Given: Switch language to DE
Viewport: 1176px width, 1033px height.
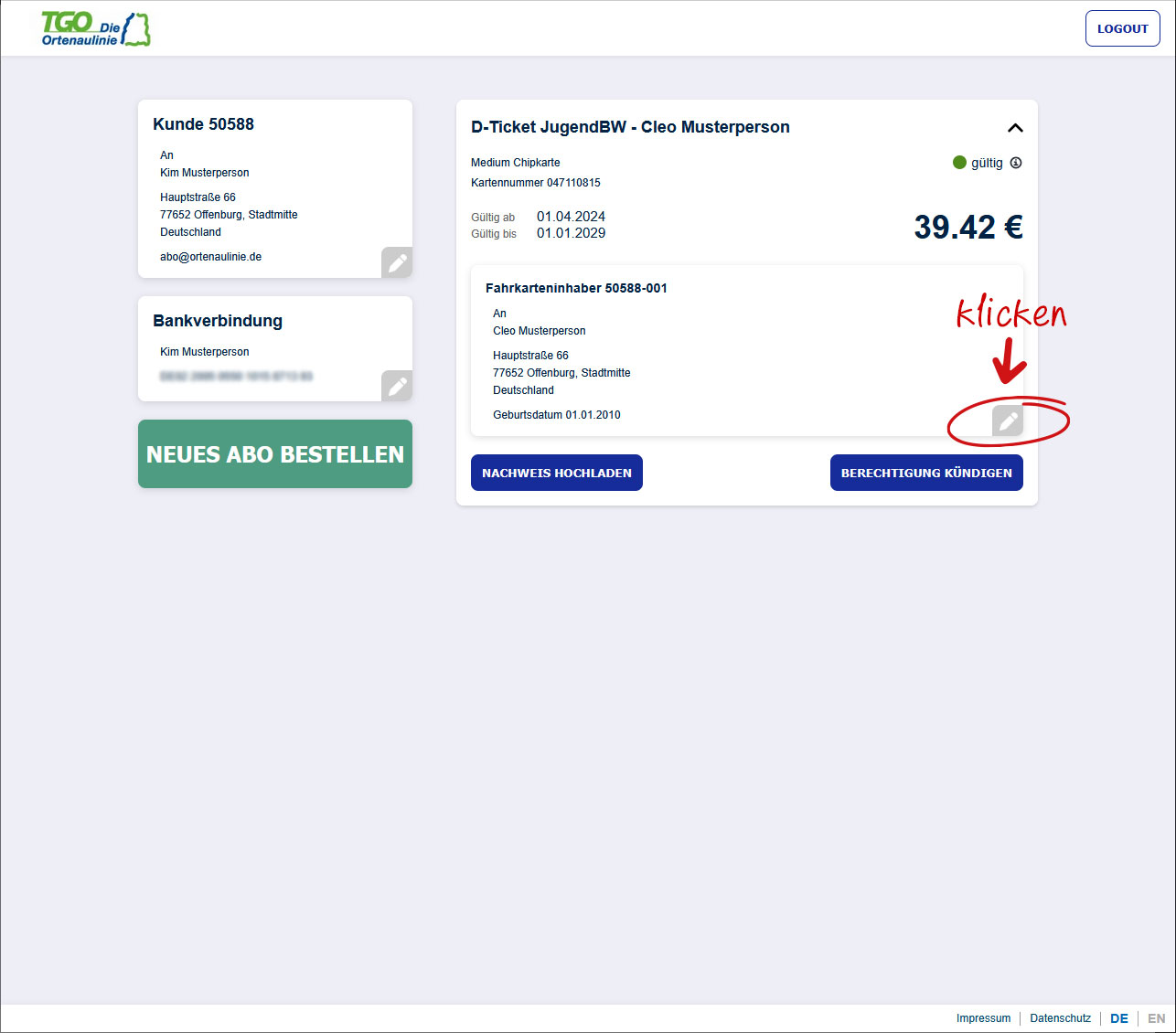Looking at the screenshot, I should (1119, 1018).
